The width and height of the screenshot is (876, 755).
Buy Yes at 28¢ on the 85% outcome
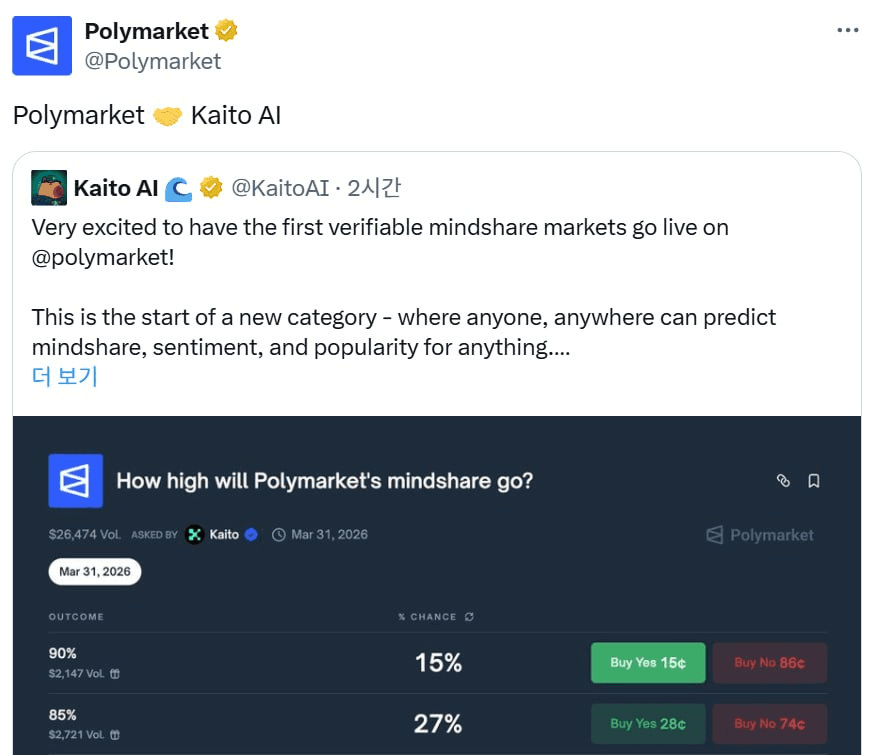tap(647, 724)
